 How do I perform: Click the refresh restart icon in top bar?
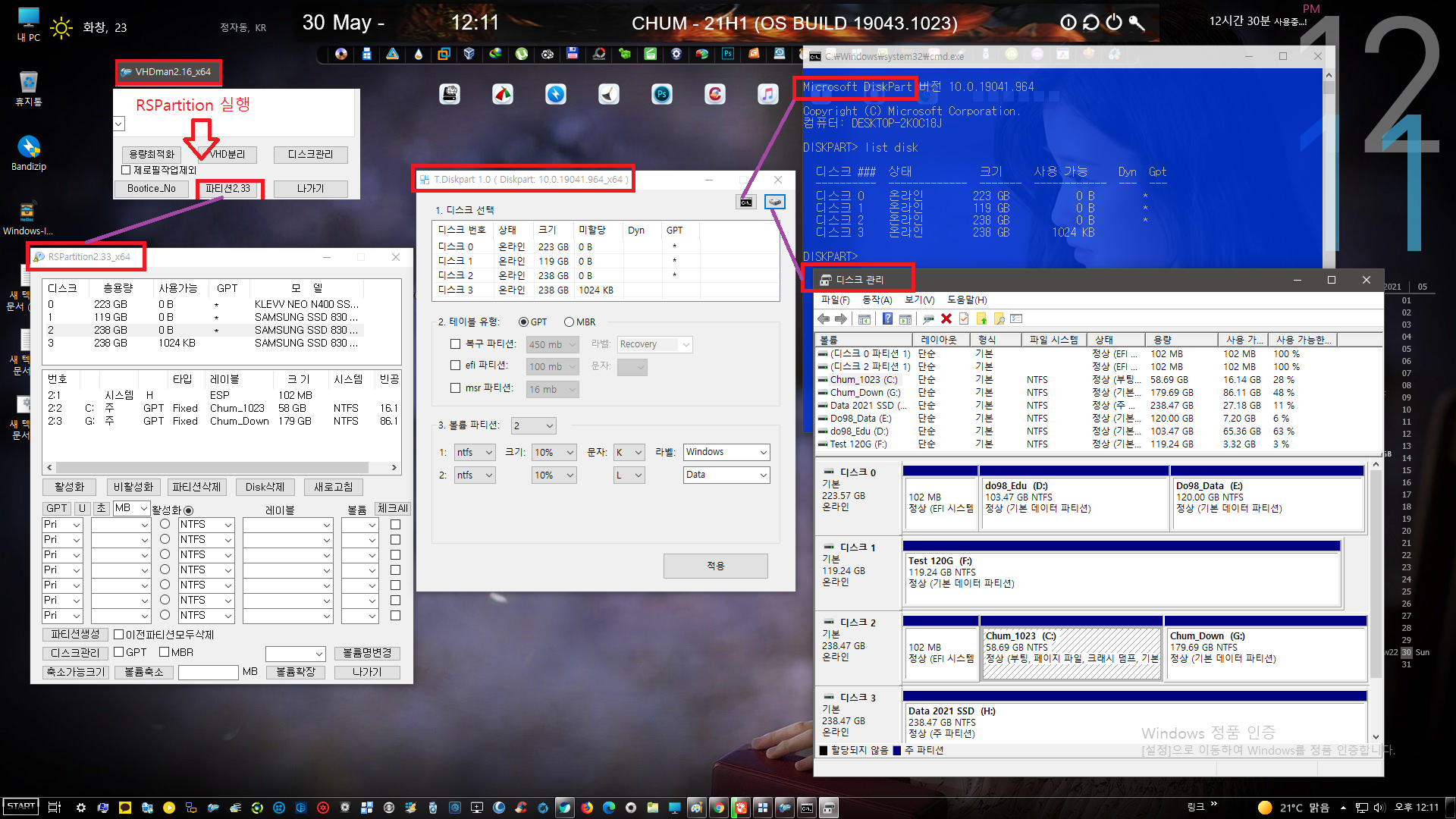pyautogui.click(x=1090, y=22)
